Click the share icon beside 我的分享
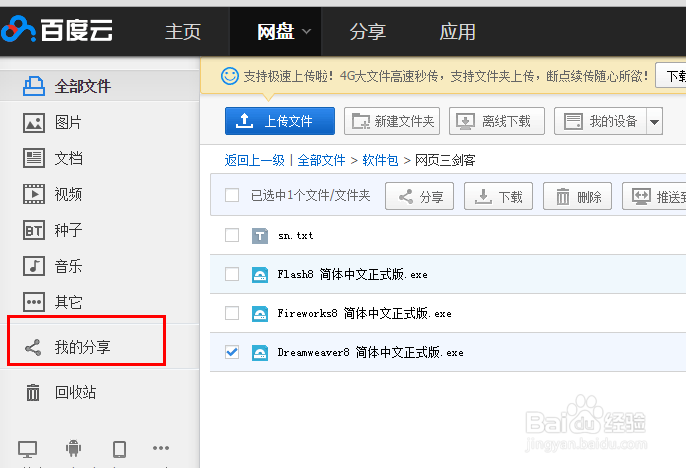The height and width of the screenshot is (468, 686). point(33,347)
